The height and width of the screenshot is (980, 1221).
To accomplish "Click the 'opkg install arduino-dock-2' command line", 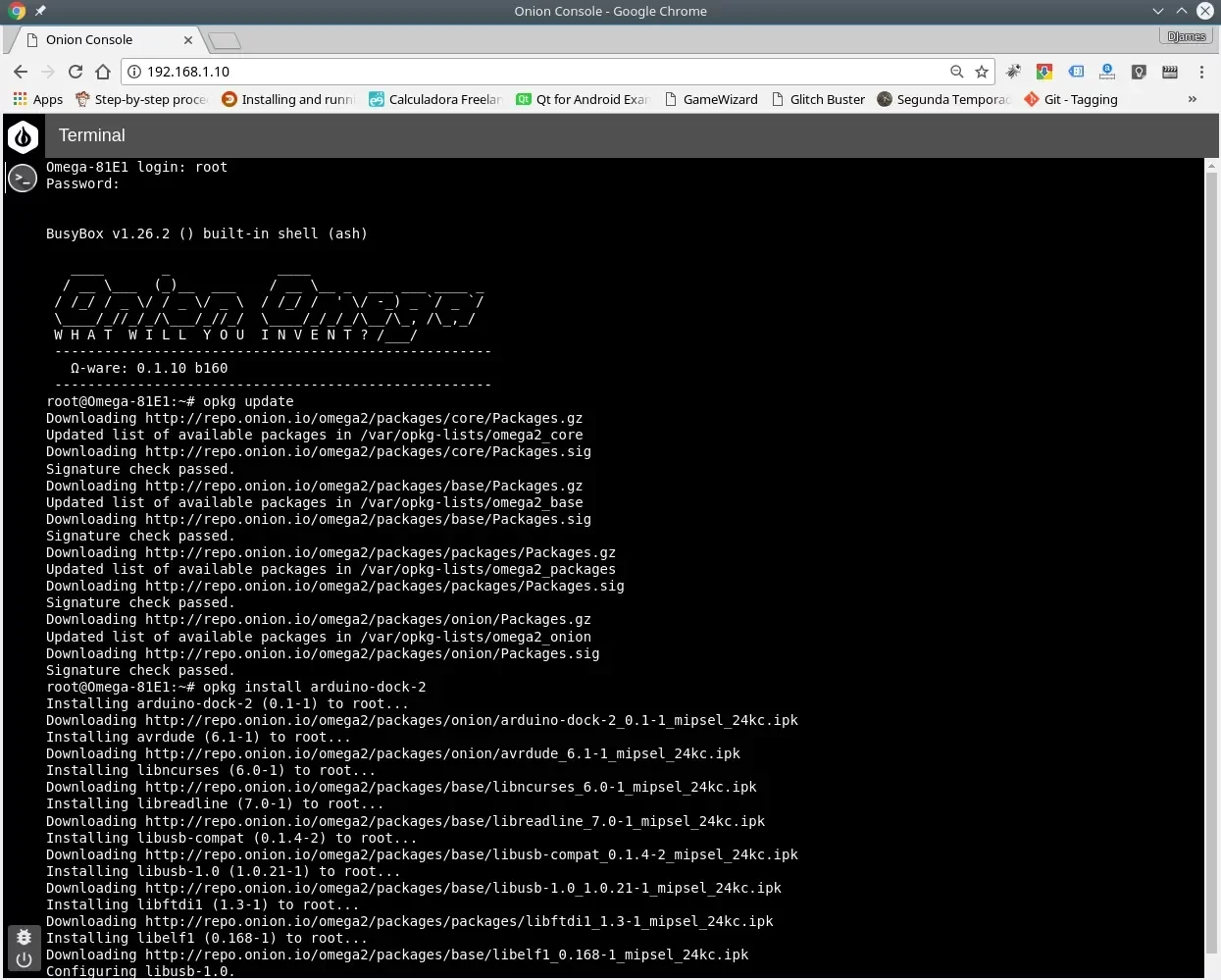I will tap(236, 687).
